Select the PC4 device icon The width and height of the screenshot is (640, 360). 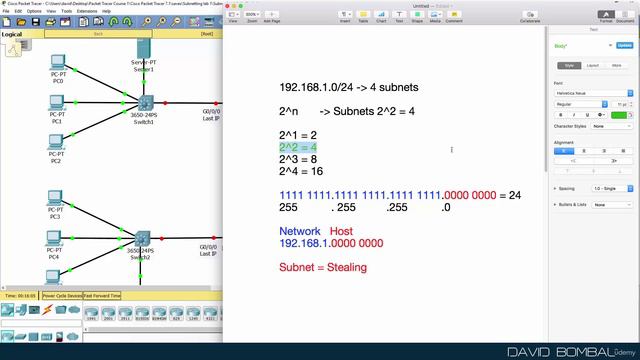click(x=53, y=238)
